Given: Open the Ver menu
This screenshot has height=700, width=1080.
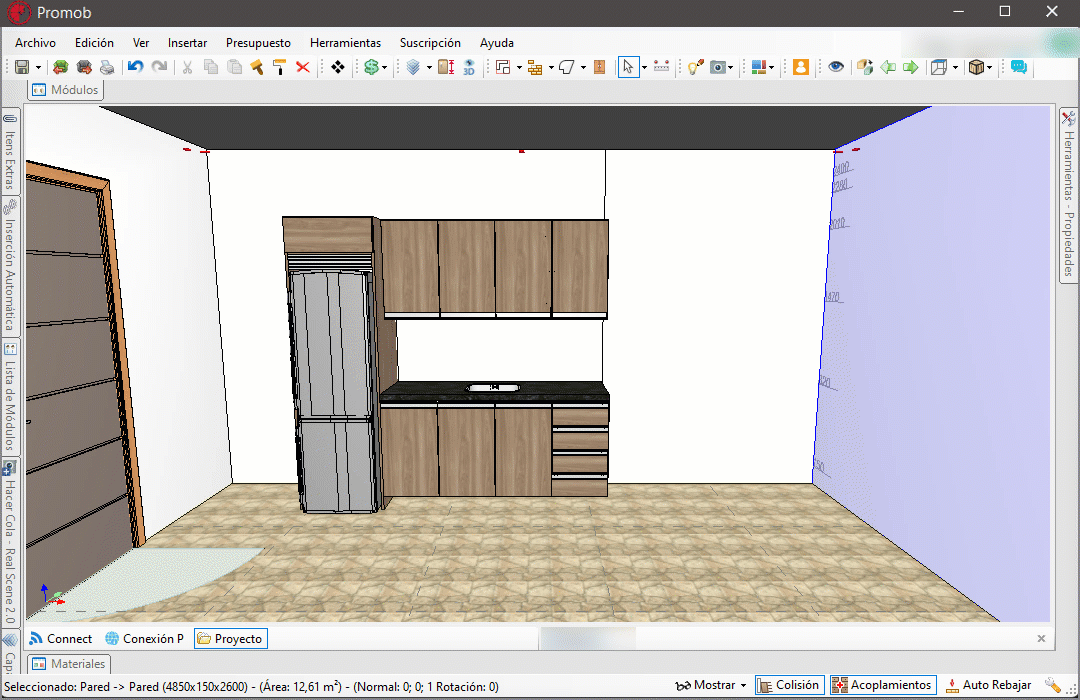Looking at the screenshot, I should (141, 43).
